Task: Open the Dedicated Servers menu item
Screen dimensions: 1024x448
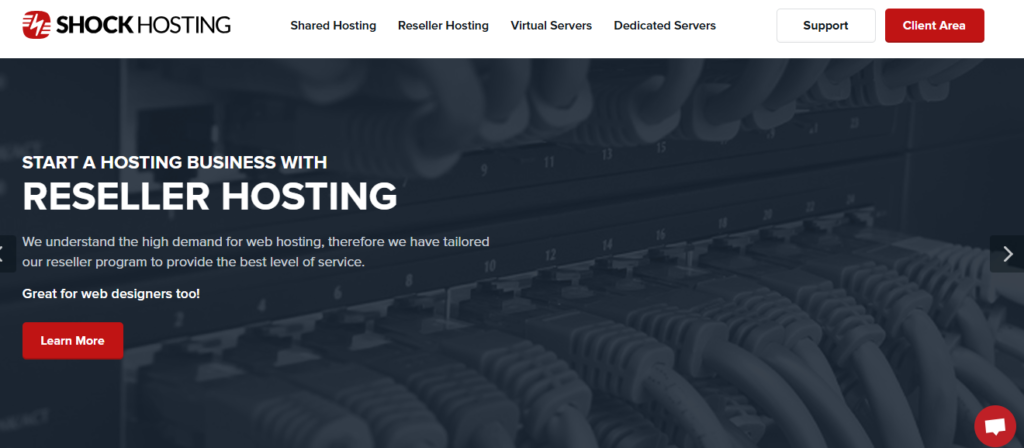Action: click(665, 26)
